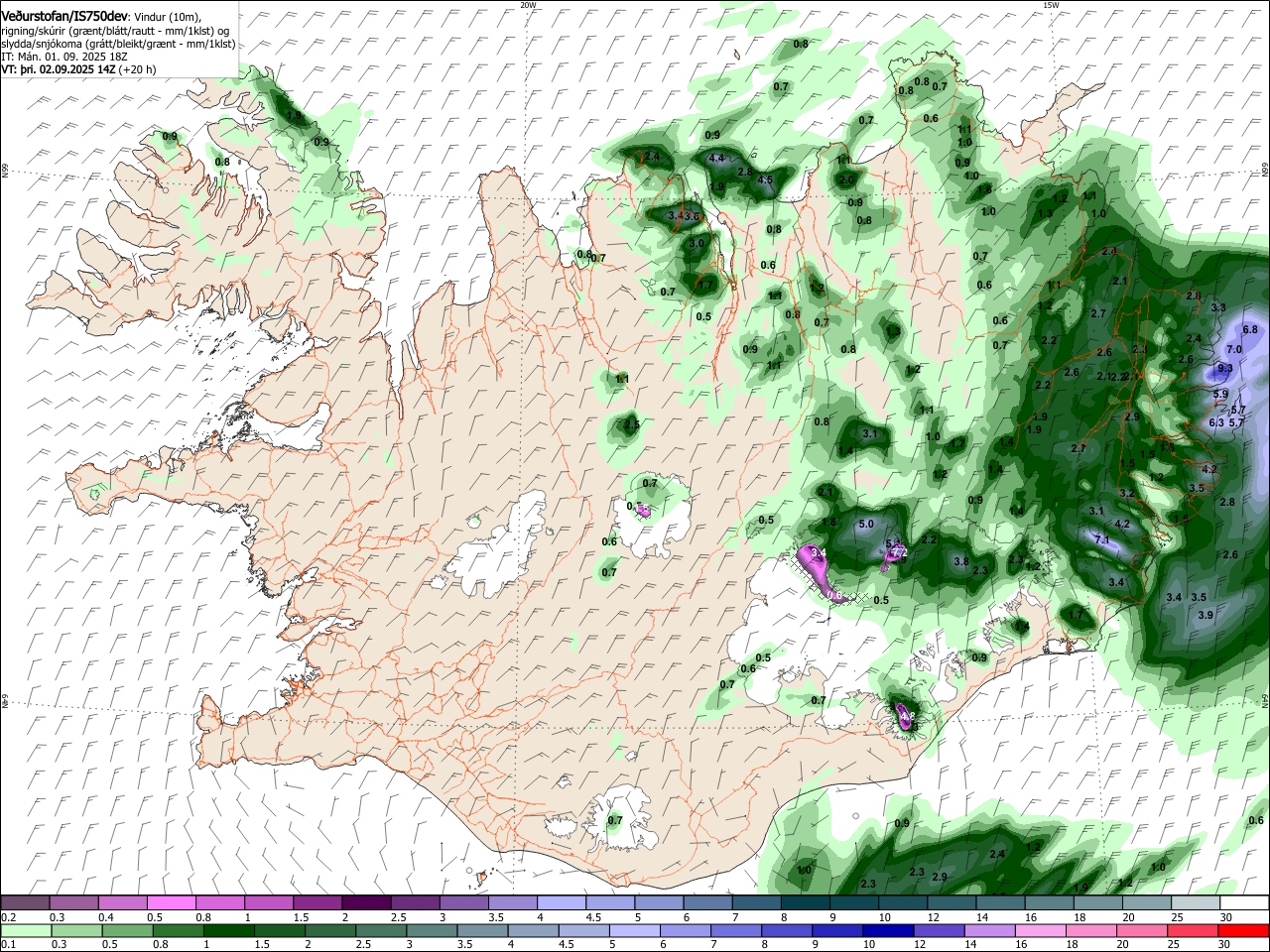This screenshot has width=1270, height=952.
Task: Choose the snow legend swatch between 8 and 9
Action: (x=806, y=902)
